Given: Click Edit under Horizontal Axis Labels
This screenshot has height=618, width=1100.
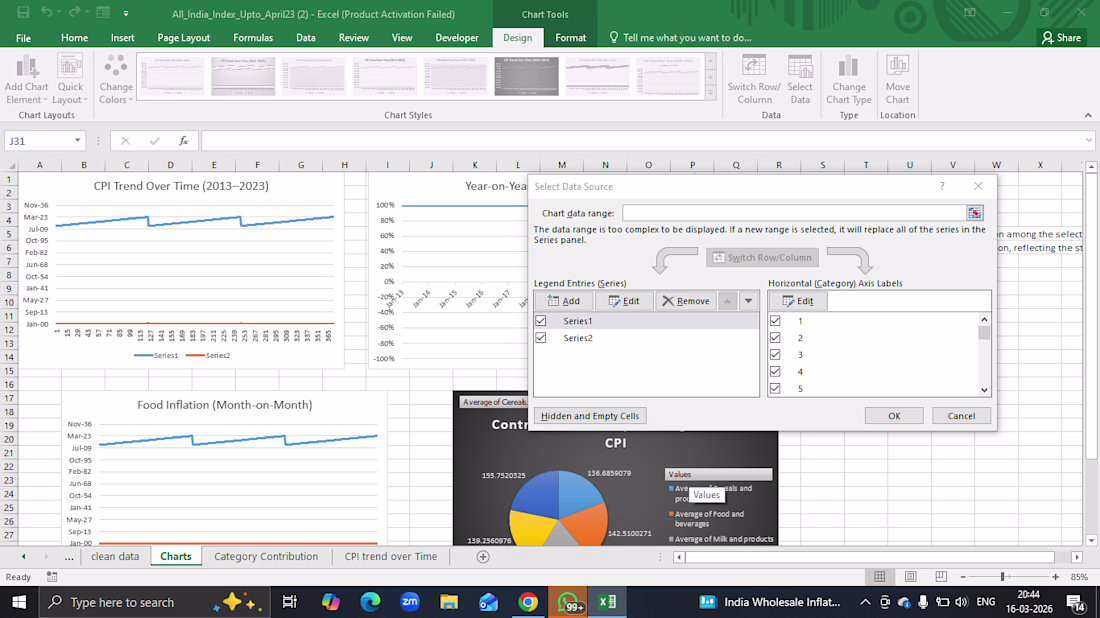Looking at the screenshot, I should click(x=798, y=301).
